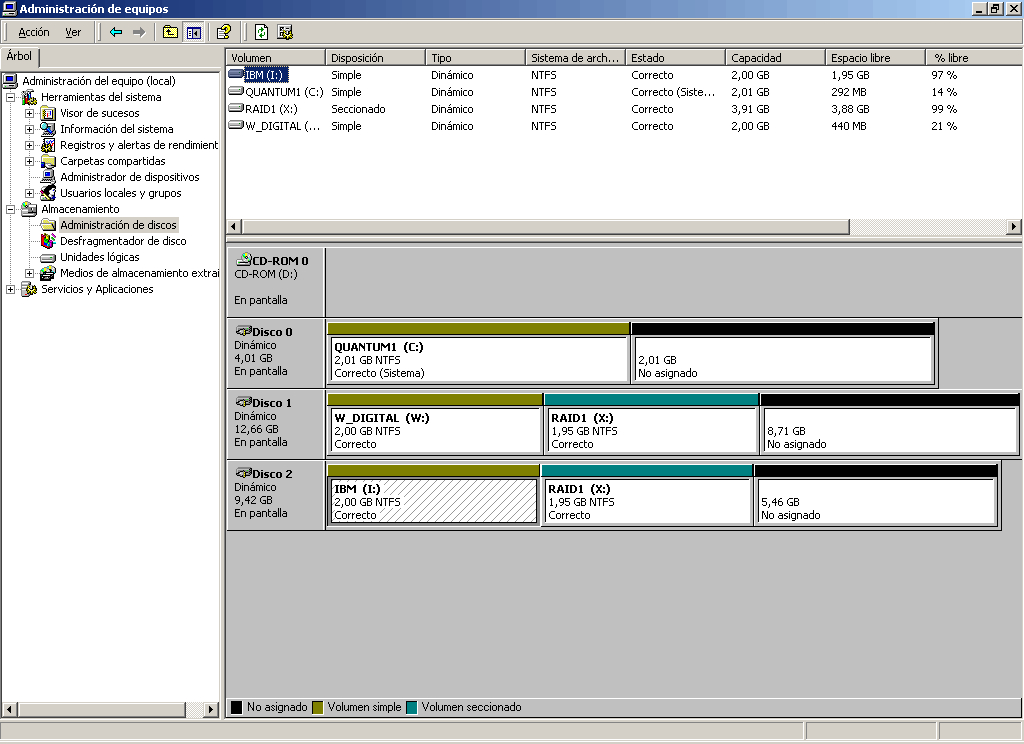Click the Back arrow toolbar icon
This screenshot has width=1024, height=744.
[x=116, y=32]
